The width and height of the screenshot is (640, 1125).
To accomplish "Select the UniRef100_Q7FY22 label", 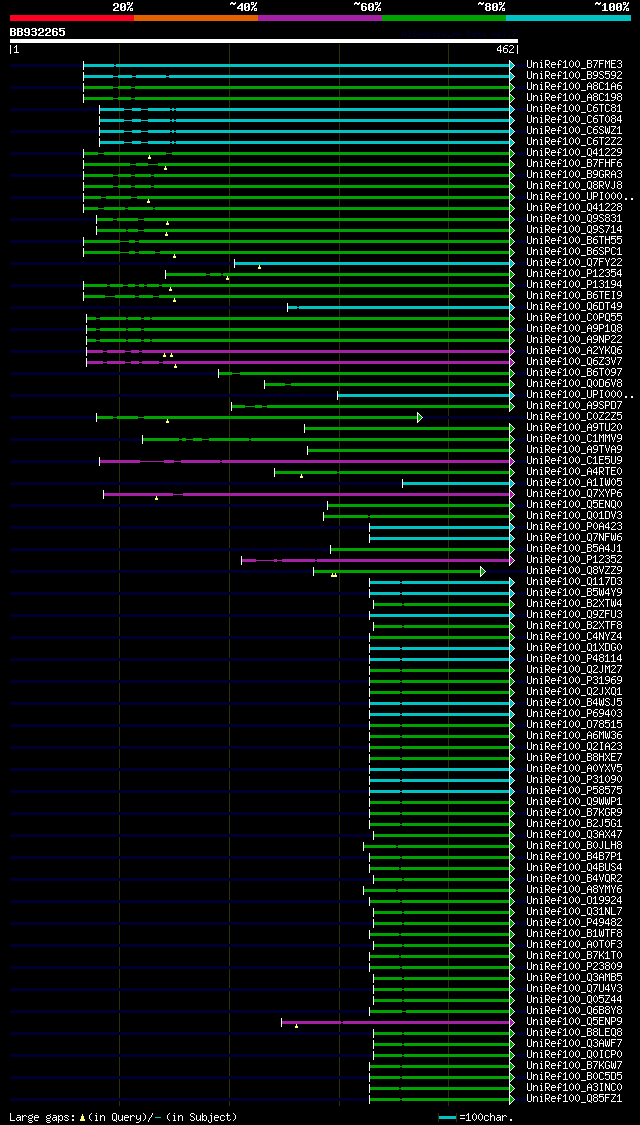I will pyautogui.click(x=574, y=263).
